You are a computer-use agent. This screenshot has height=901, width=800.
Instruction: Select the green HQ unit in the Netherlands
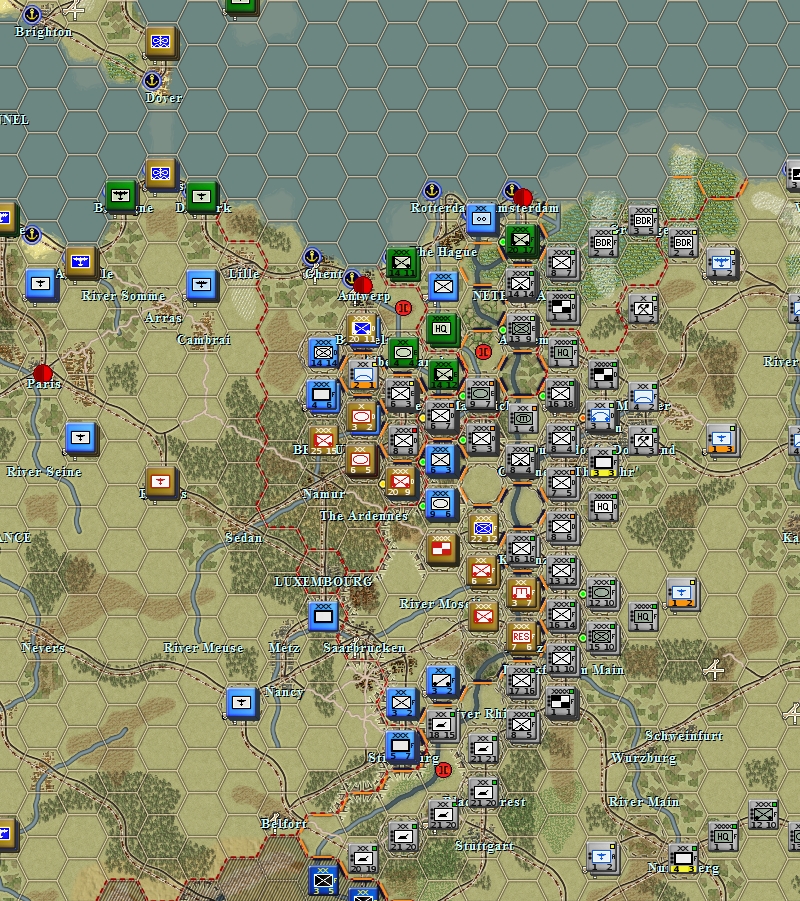(441, 329)
